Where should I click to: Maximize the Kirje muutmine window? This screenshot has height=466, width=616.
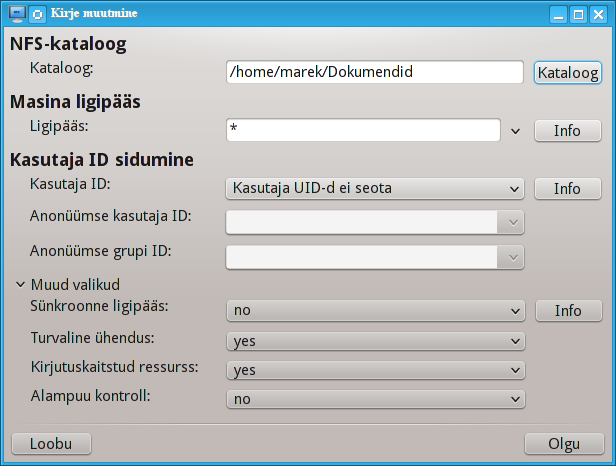tap(578, 15)
